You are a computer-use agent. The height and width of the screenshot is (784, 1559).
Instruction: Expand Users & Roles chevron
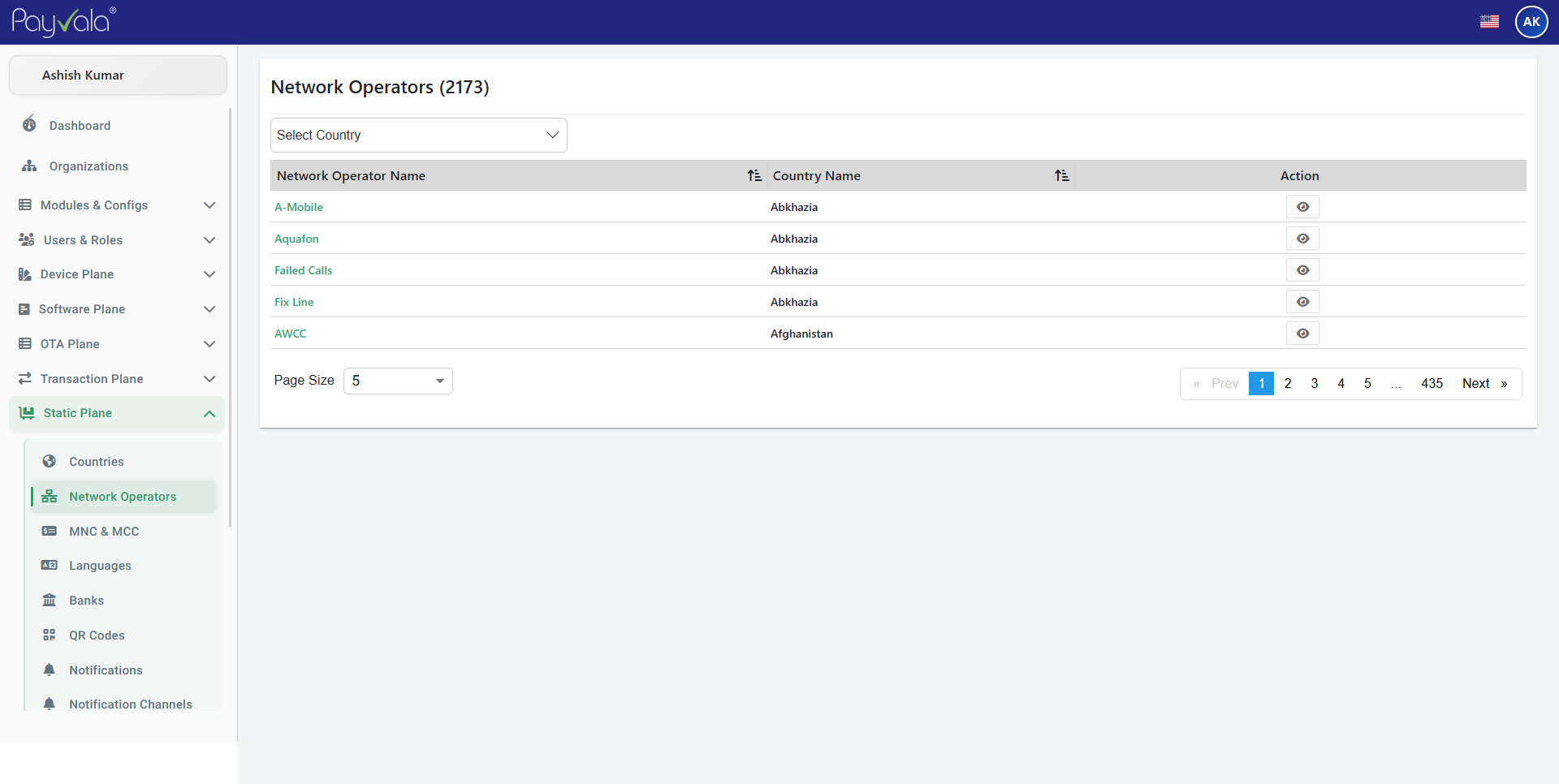tap(209, 240)
